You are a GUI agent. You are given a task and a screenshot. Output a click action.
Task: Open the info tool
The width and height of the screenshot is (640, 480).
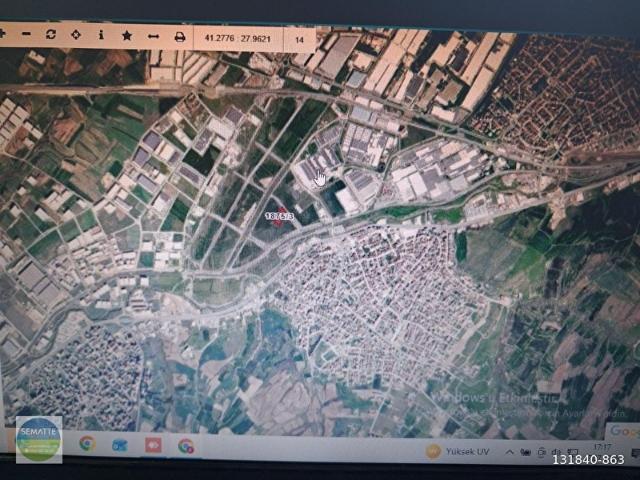pos(101,35)
